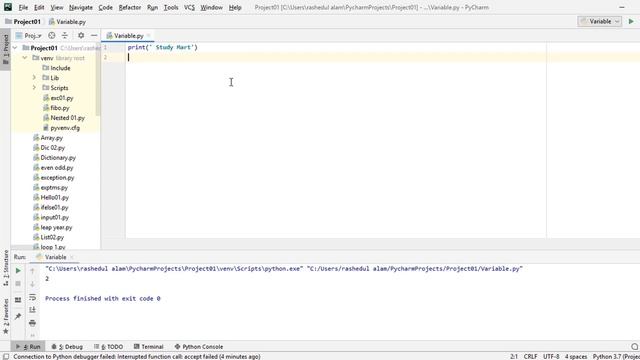Toggle the 1: Project side tab
640x360 pixels.
point(5,49)
